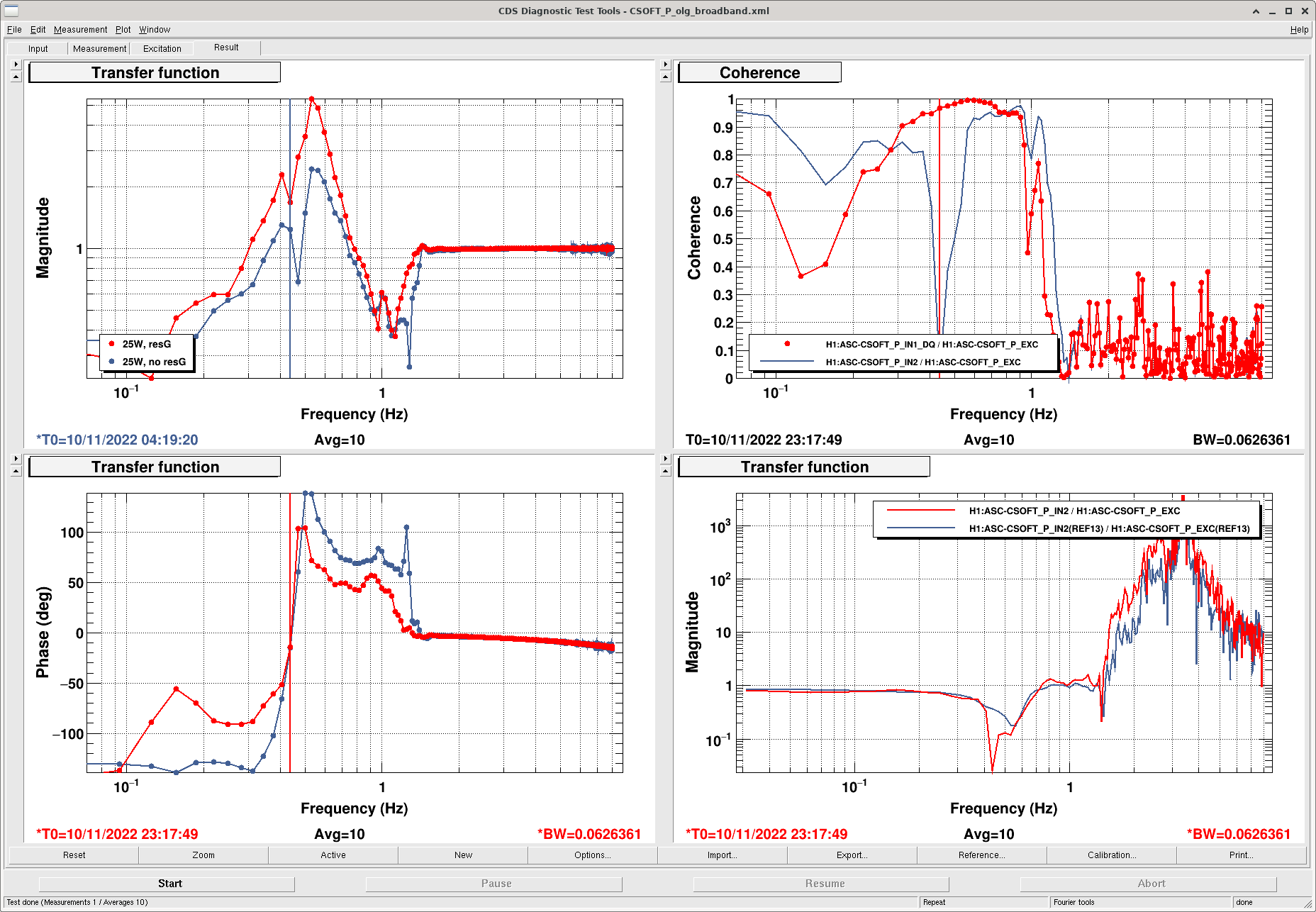This screenshot has width=1316, height=912.
Task: Switch to the Excitation tab
Action: (x=162, y=49)
